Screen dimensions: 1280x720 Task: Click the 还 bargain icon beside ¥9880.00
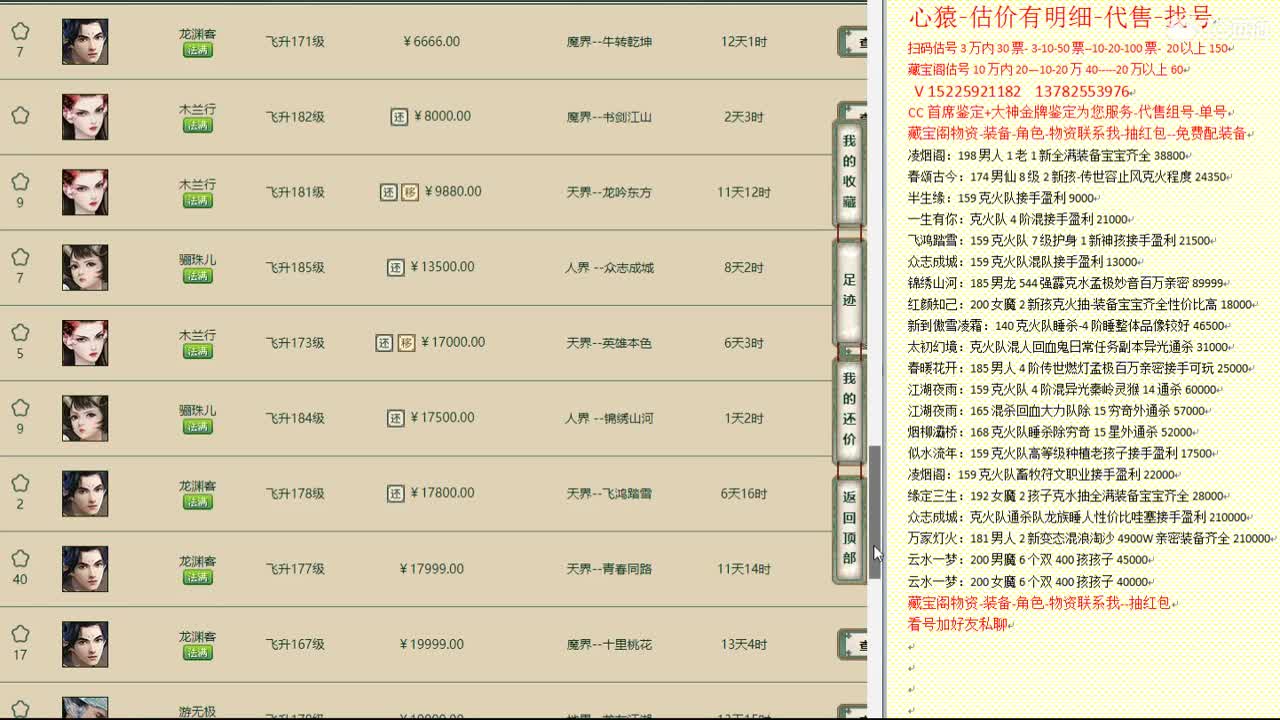[389, 192]
